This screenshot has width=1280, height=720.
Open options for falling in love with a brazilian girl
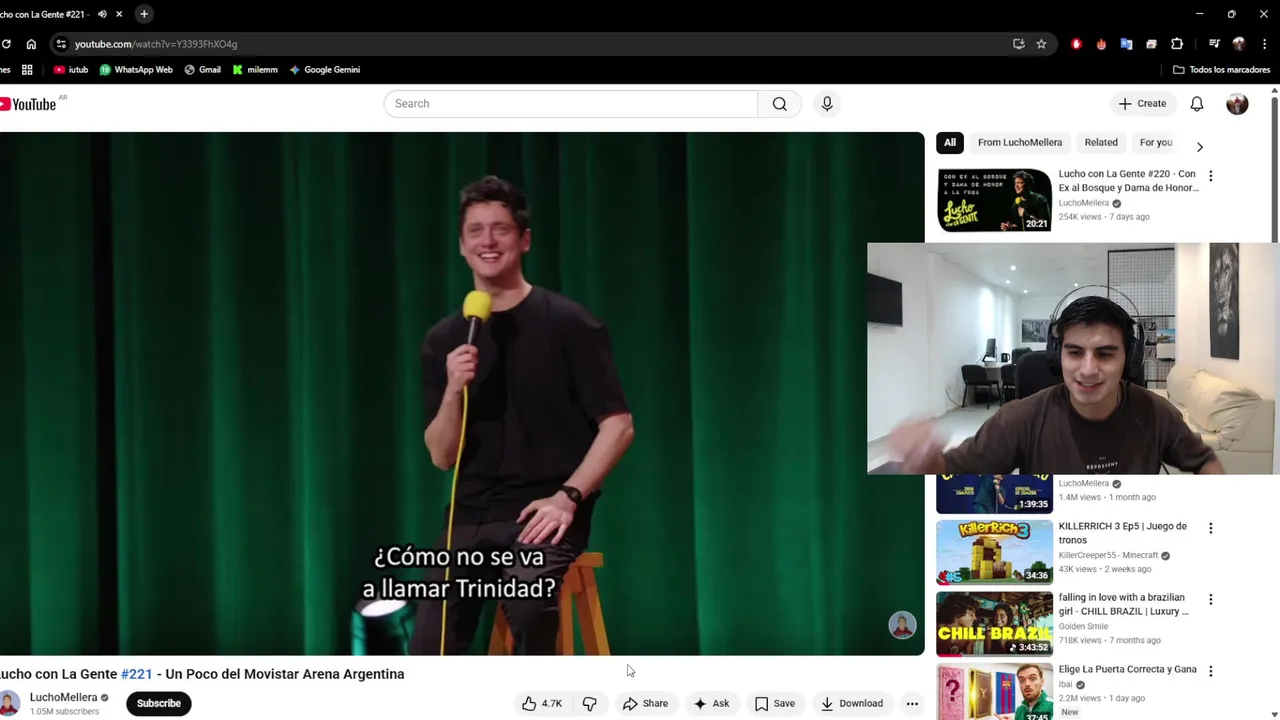click(1210, 599)
